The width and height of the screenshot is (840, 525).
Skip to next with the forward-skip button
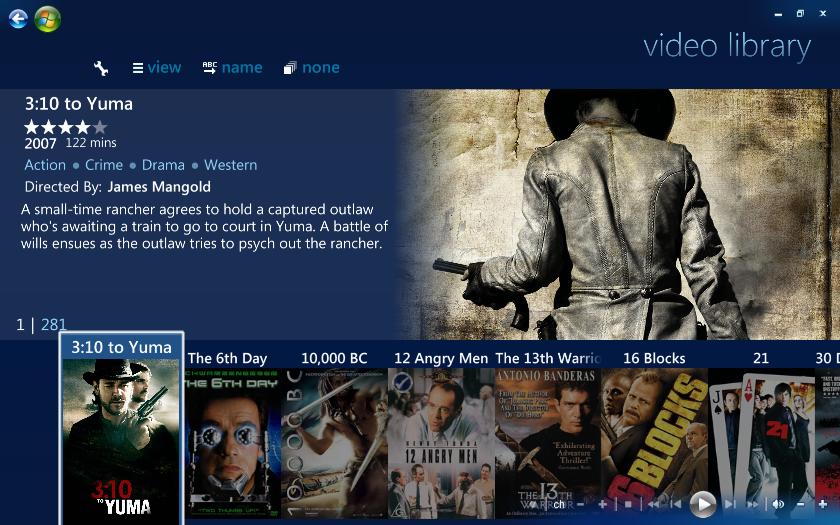click(729, 504)
